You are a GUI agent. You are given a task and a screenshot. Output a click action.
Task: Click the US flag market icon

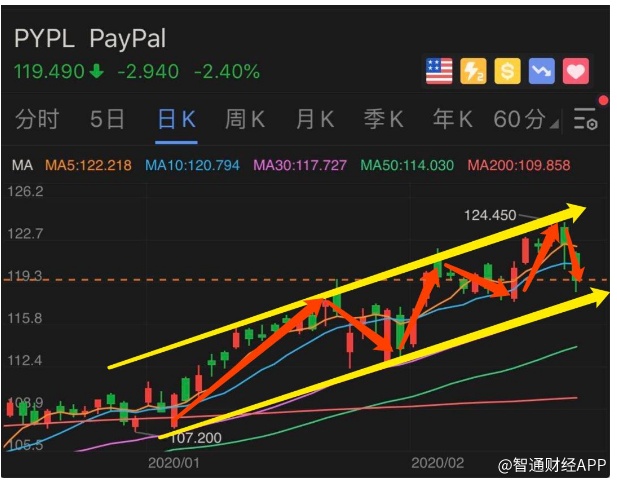(439, 71)
